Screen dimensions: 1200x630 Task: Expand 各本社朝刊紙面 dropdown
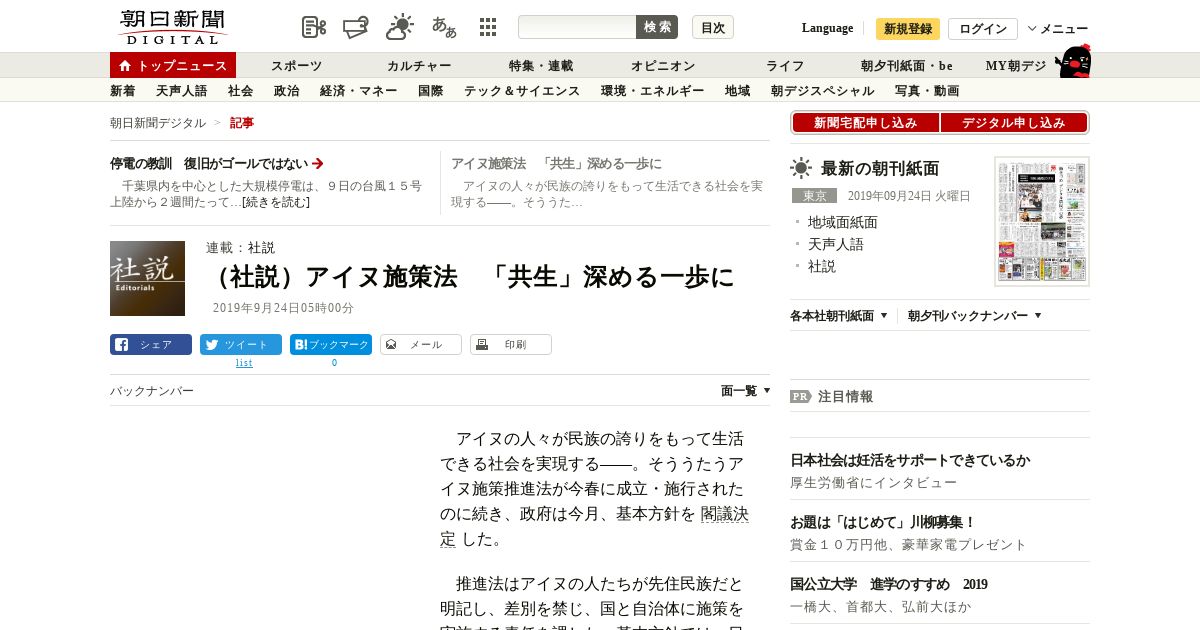point(838,316)
